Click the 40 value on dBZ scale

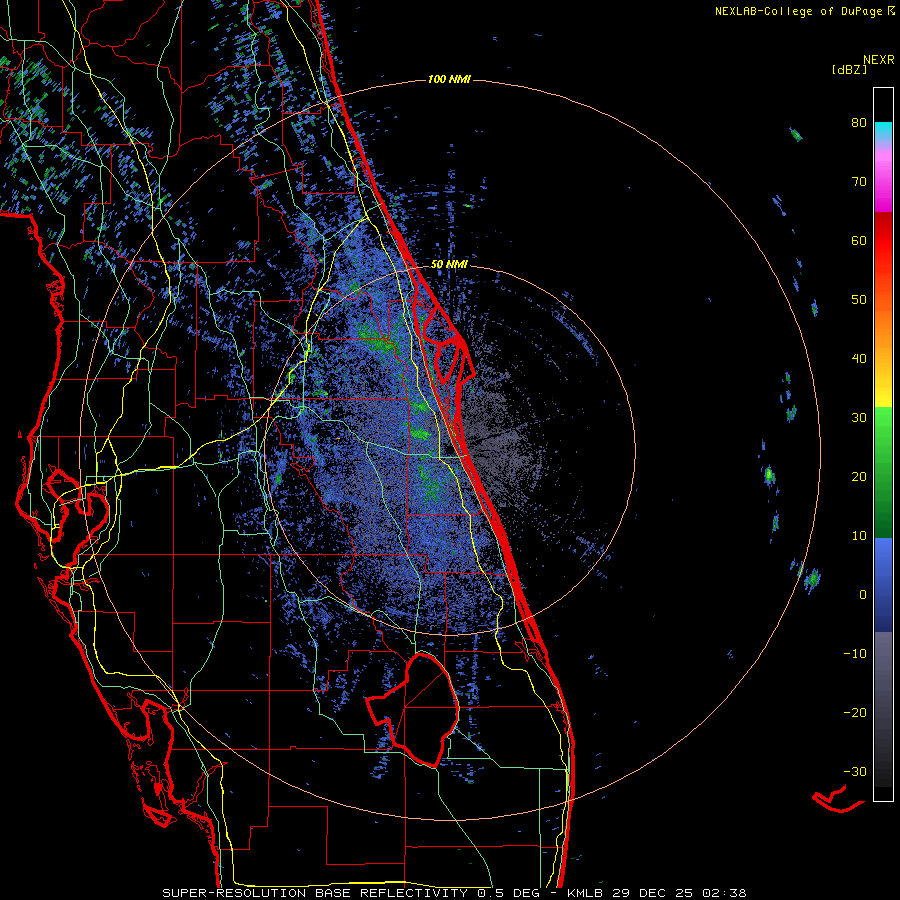859,359
